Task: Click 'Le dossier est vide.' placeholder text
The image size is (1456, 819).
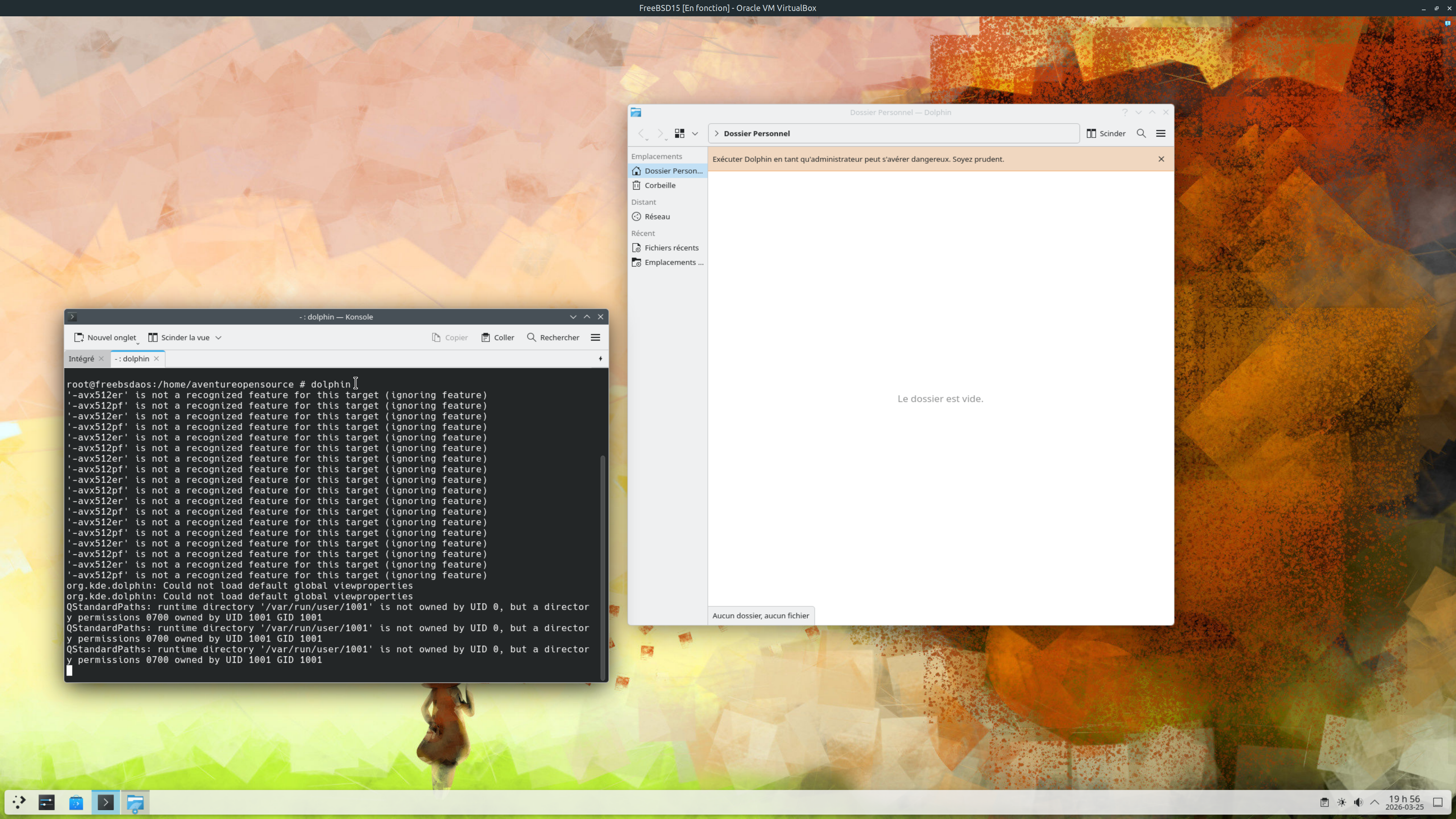Action: click(940, 399)
